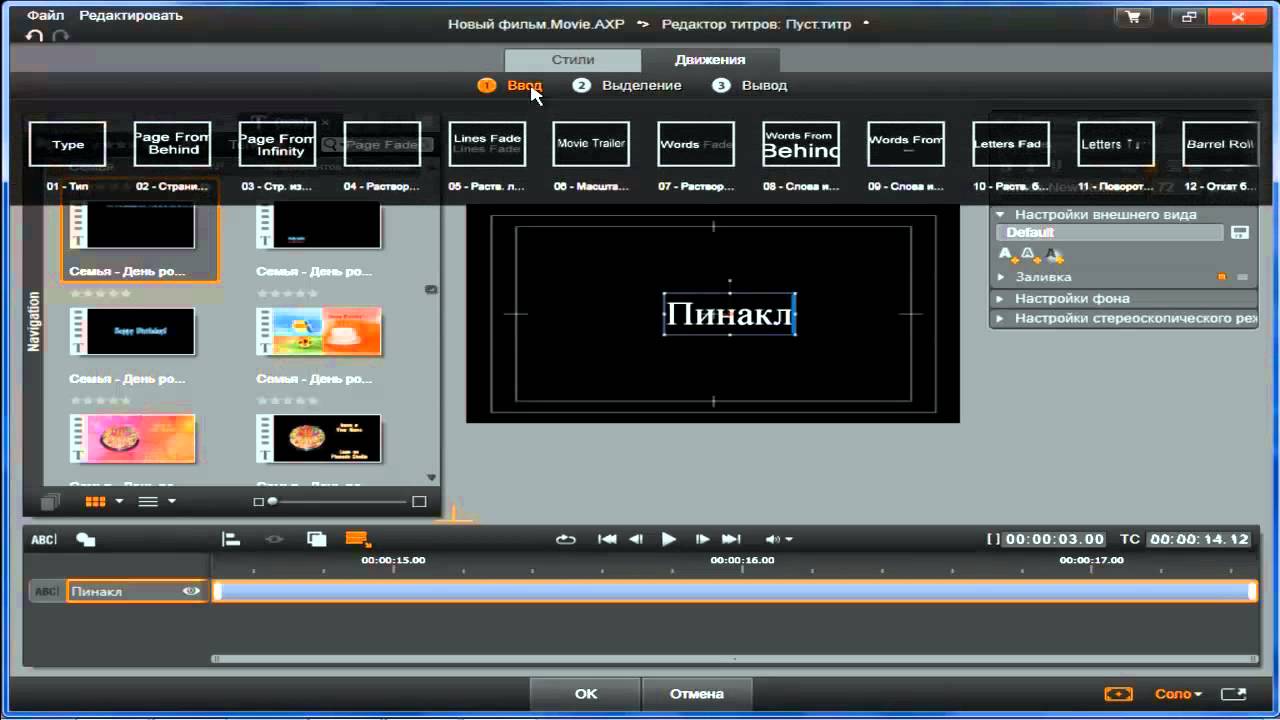The image size is (1280, 720).
Task: Switch library to thumbnail grid view
Action: [x=95, y=501]
